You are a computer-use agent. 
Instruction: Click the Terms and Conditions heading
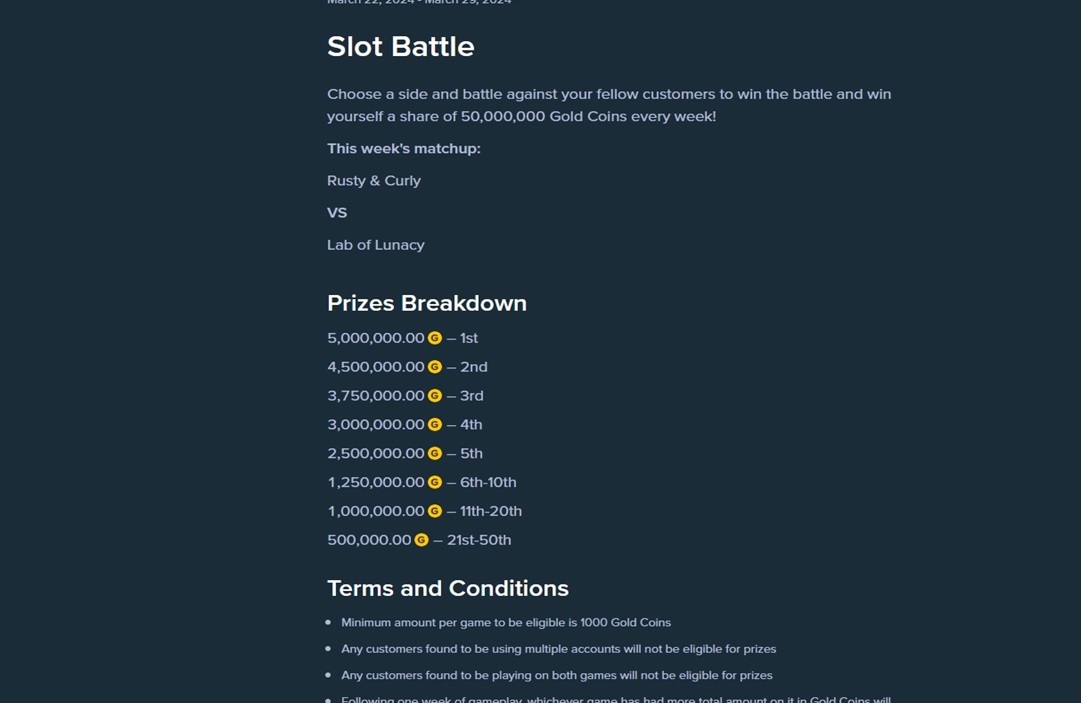point(447,588)
